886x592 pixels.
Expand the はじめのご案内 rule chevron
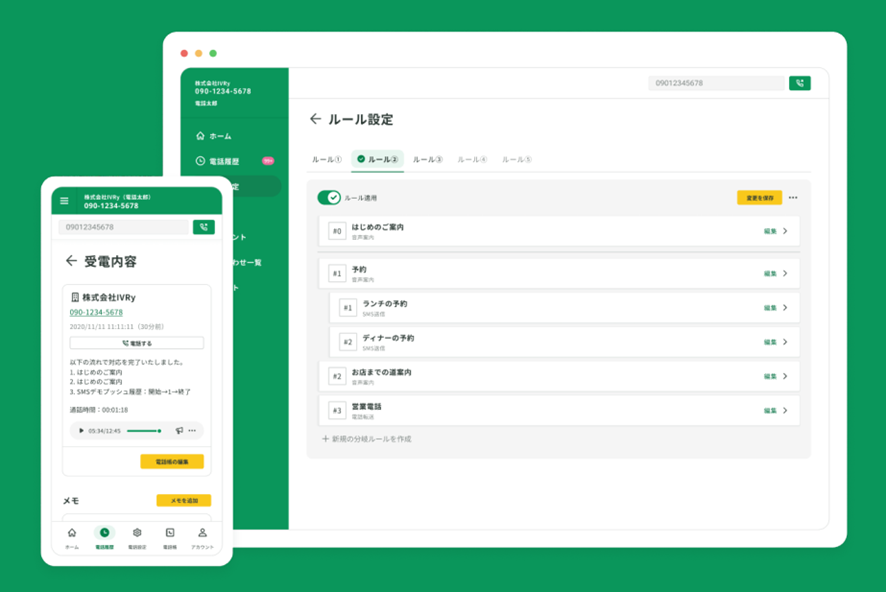(x=785, y=231)
